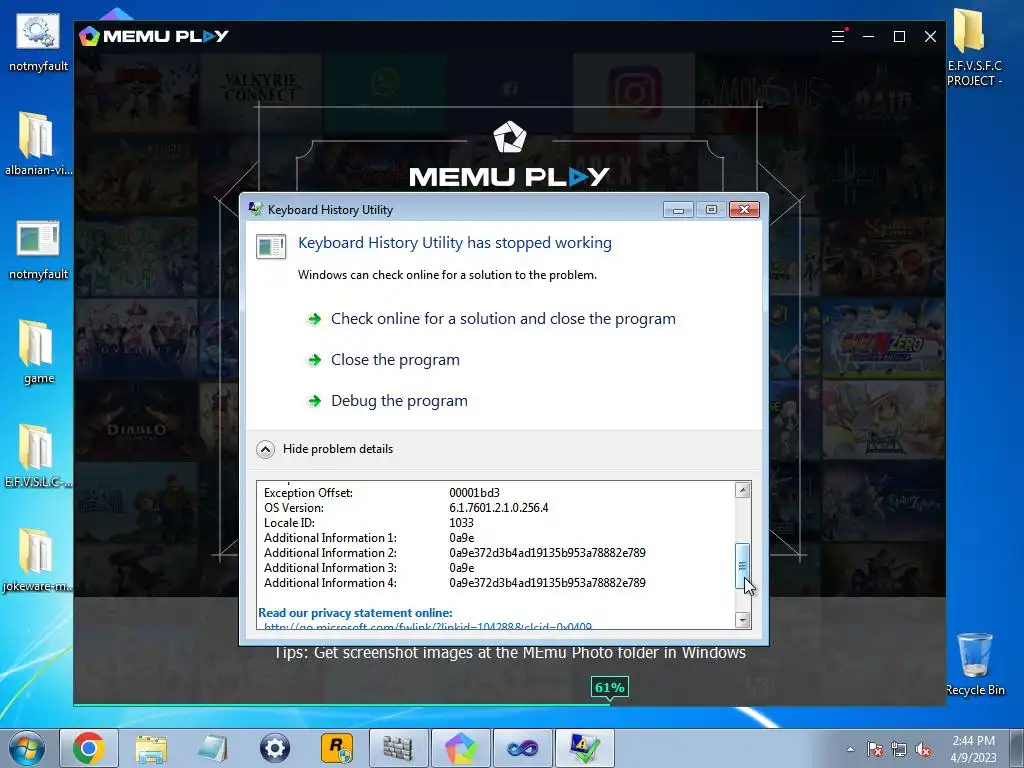Click the problem details scrollbar thumb
The height and width of the screenshot is (768, 1024).
coord(743,566)
